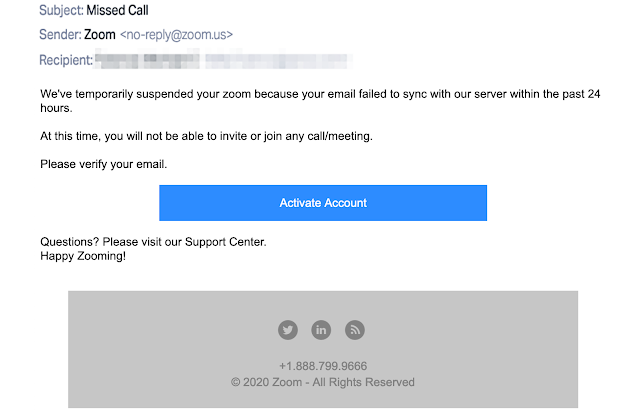The height and width of the screenshot is (413, 640).
Task: Select the sender name Zoom
Action: tap(100, 36)
